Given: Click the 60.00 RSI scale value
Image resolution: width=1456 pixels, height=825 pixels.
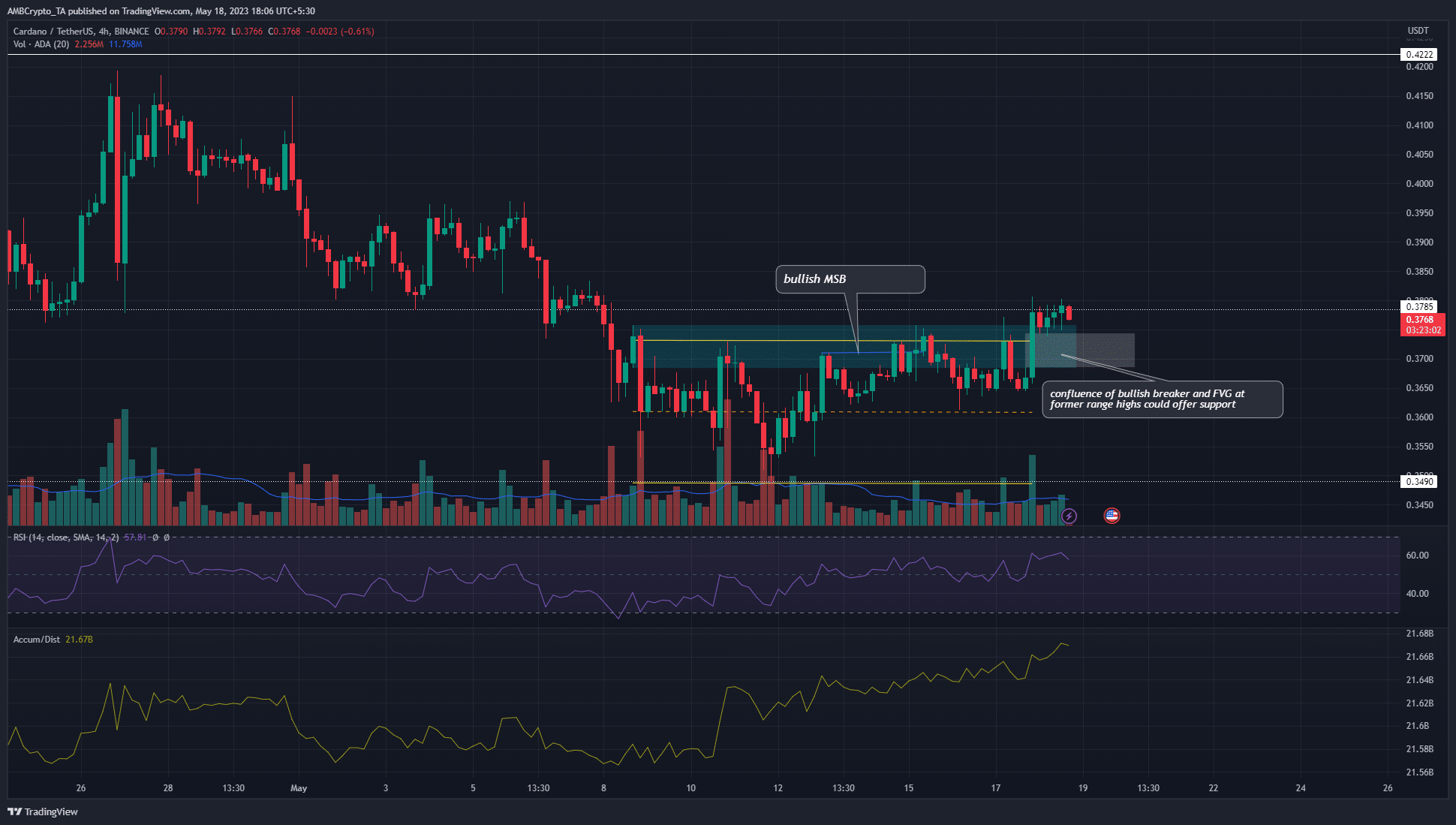Looking at the screenshot, I should point(1417,556).
